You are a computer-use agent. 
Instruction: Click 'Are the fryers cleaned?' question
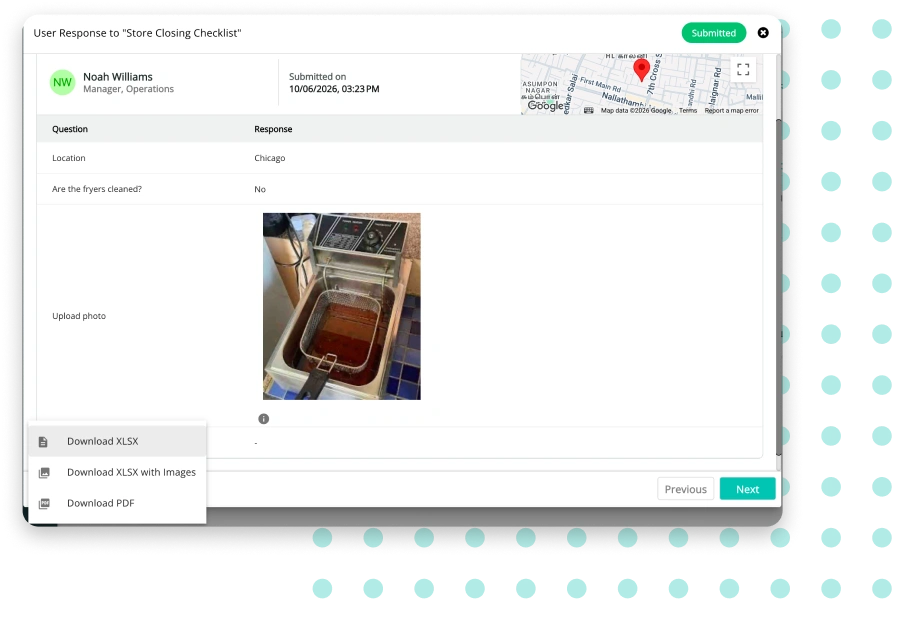pyautogui.click(x=97, y=189)
